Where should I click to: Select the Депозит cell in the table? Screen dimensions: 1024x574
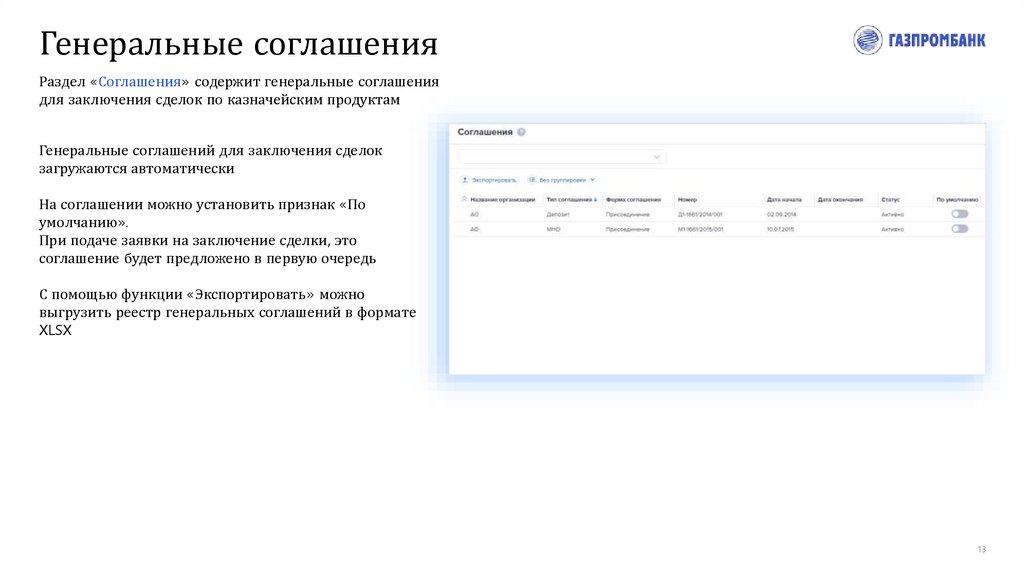click(x=558, y=214)
